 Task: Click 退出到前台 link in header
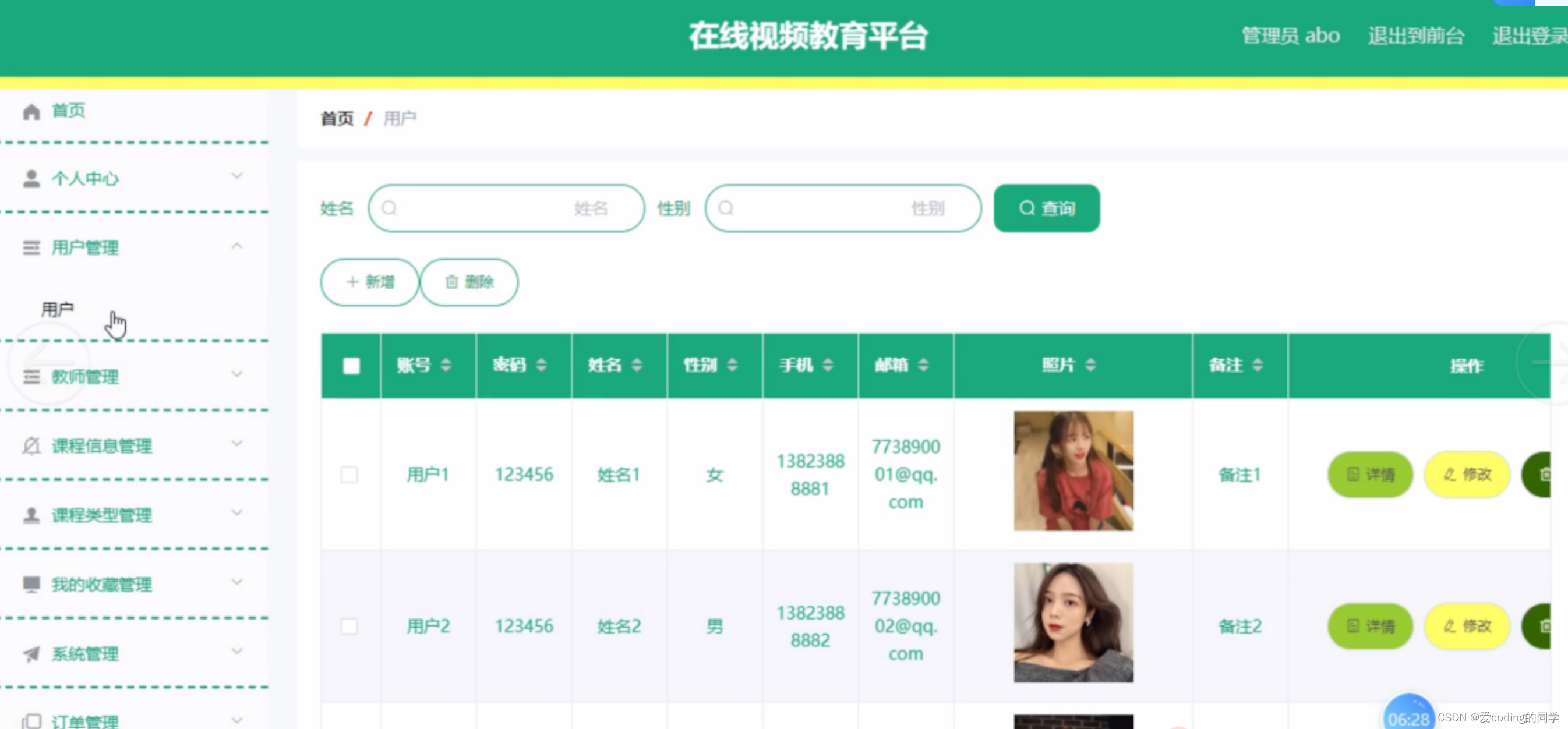click(1416, 36)
